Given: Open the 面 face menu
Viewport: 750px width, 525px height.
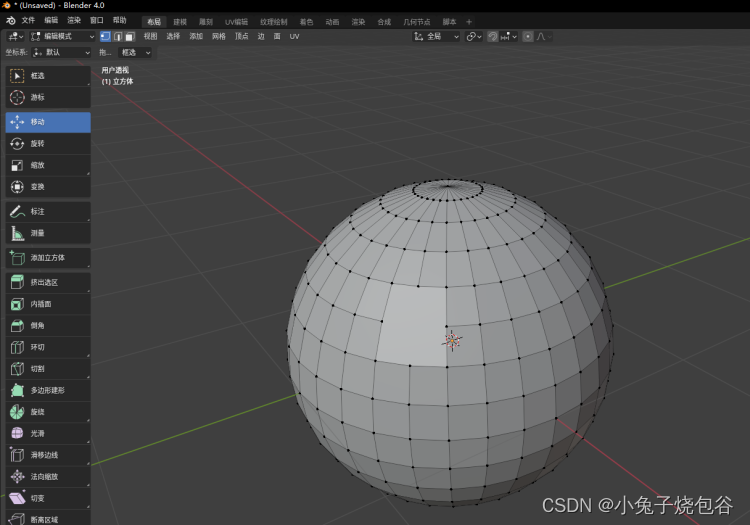Looking at the screenshot, I should click(x=277, y=36).
